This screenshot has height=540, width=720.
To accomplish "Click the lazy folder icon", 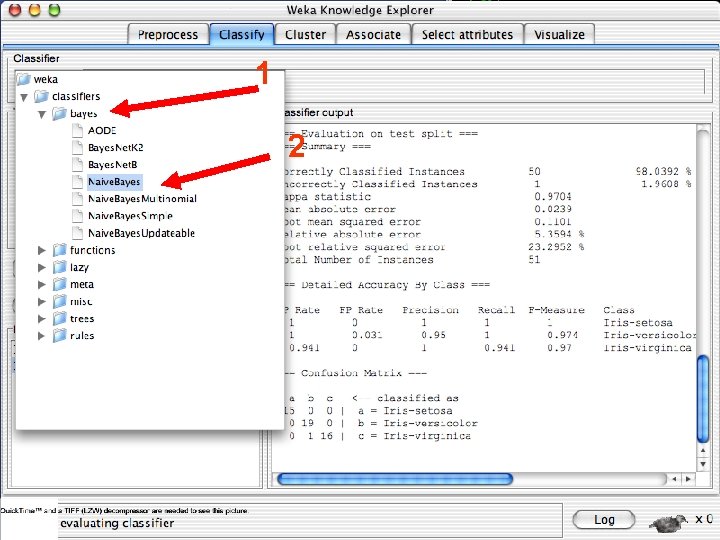I will (59, 267).
